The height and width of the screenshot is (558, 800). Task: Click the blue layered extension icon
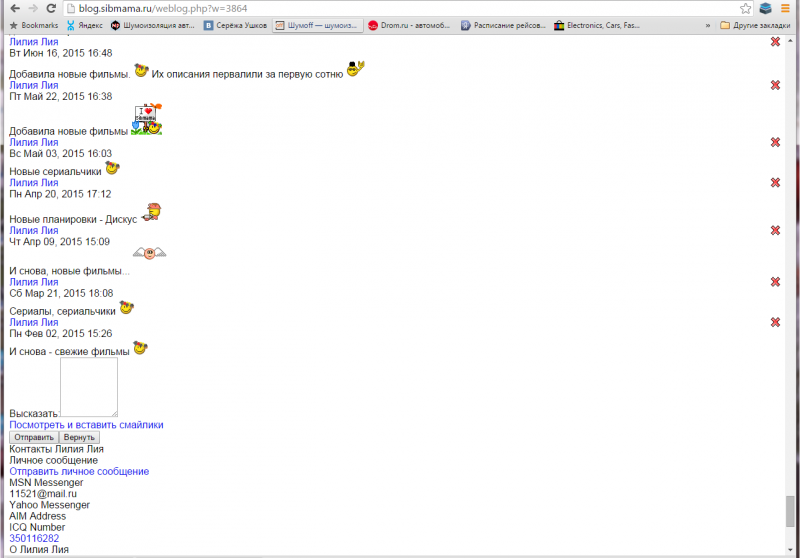pos(765,8)
